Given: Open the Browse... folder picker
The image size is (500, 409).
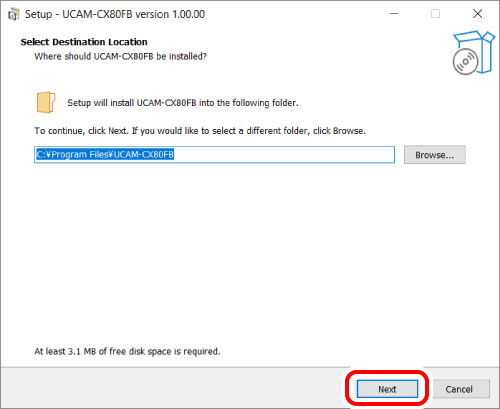Looking at the screenshot, I should point(435,155).
